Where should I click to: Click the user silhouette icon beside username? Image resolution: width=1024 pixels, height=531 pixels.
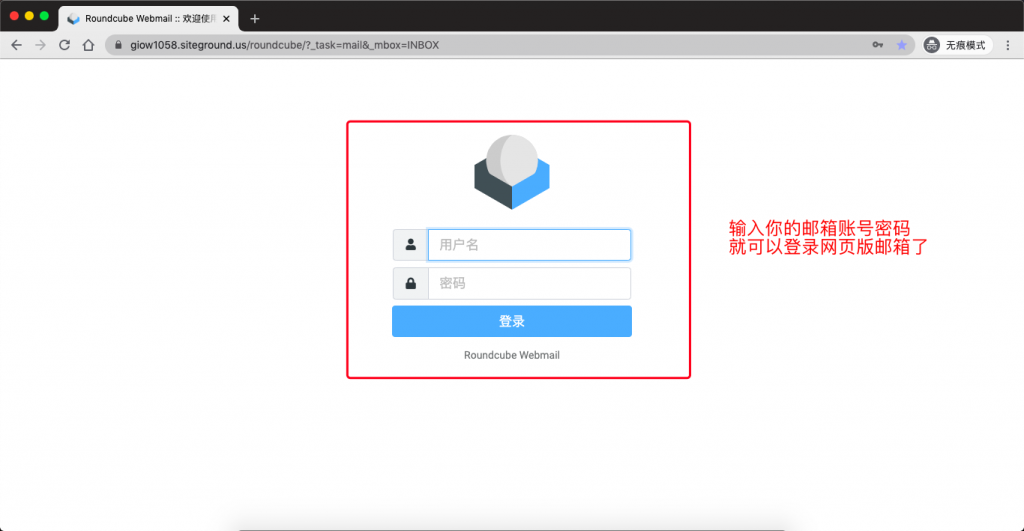click(x=410, y=245)
